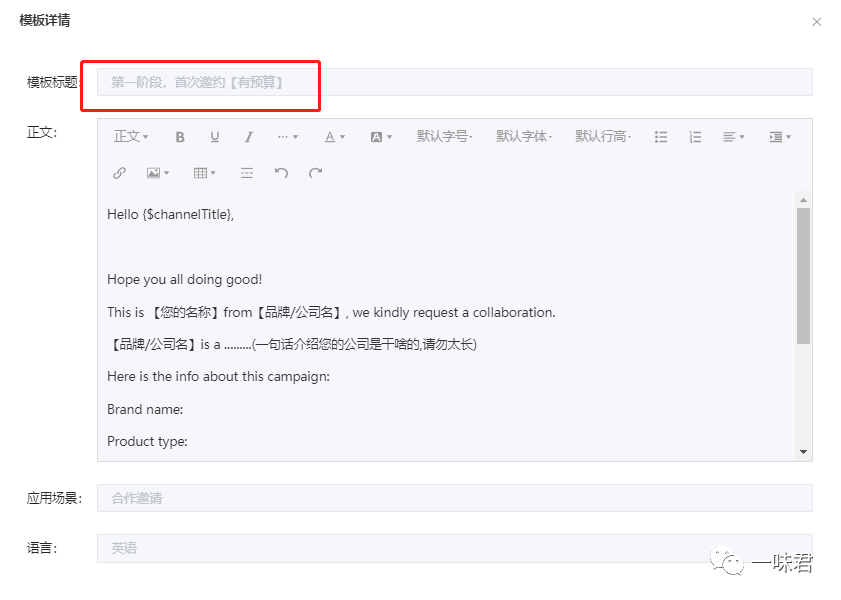Click the line 'Hello {$channelTitle},'
The height and width of the screenshot is (600, 841).
click(171, 214)
